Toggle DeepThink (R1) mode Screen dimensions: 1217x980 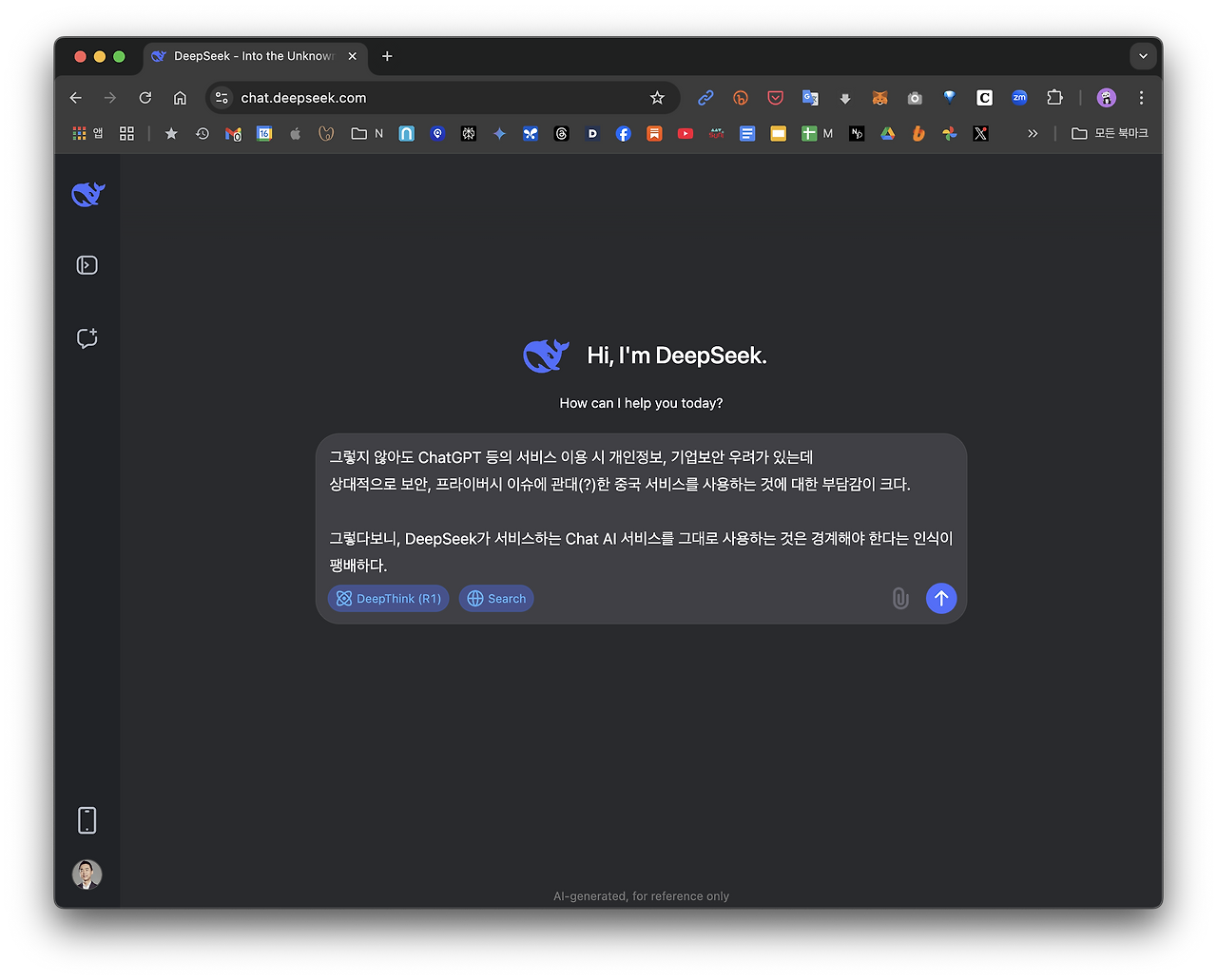388,599
